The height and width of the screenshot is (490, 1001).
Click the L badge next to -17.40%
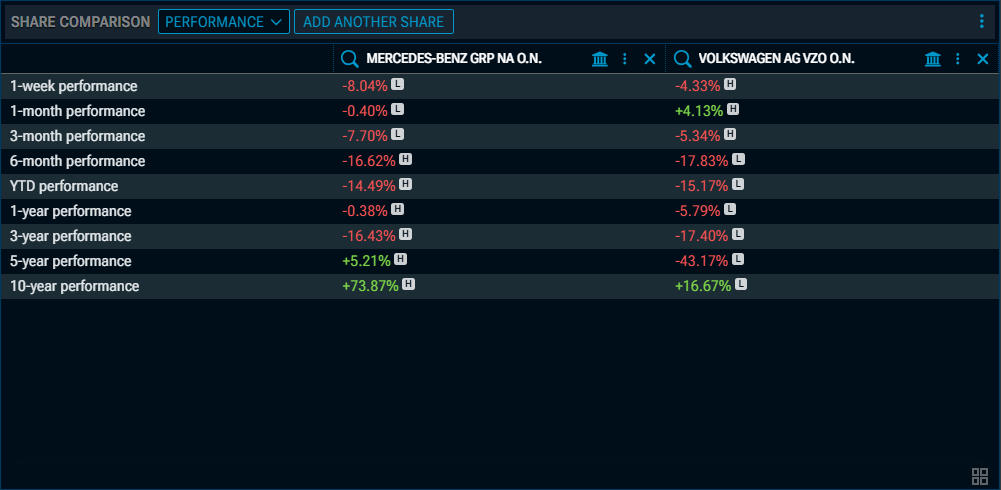[x=738, y=235]
